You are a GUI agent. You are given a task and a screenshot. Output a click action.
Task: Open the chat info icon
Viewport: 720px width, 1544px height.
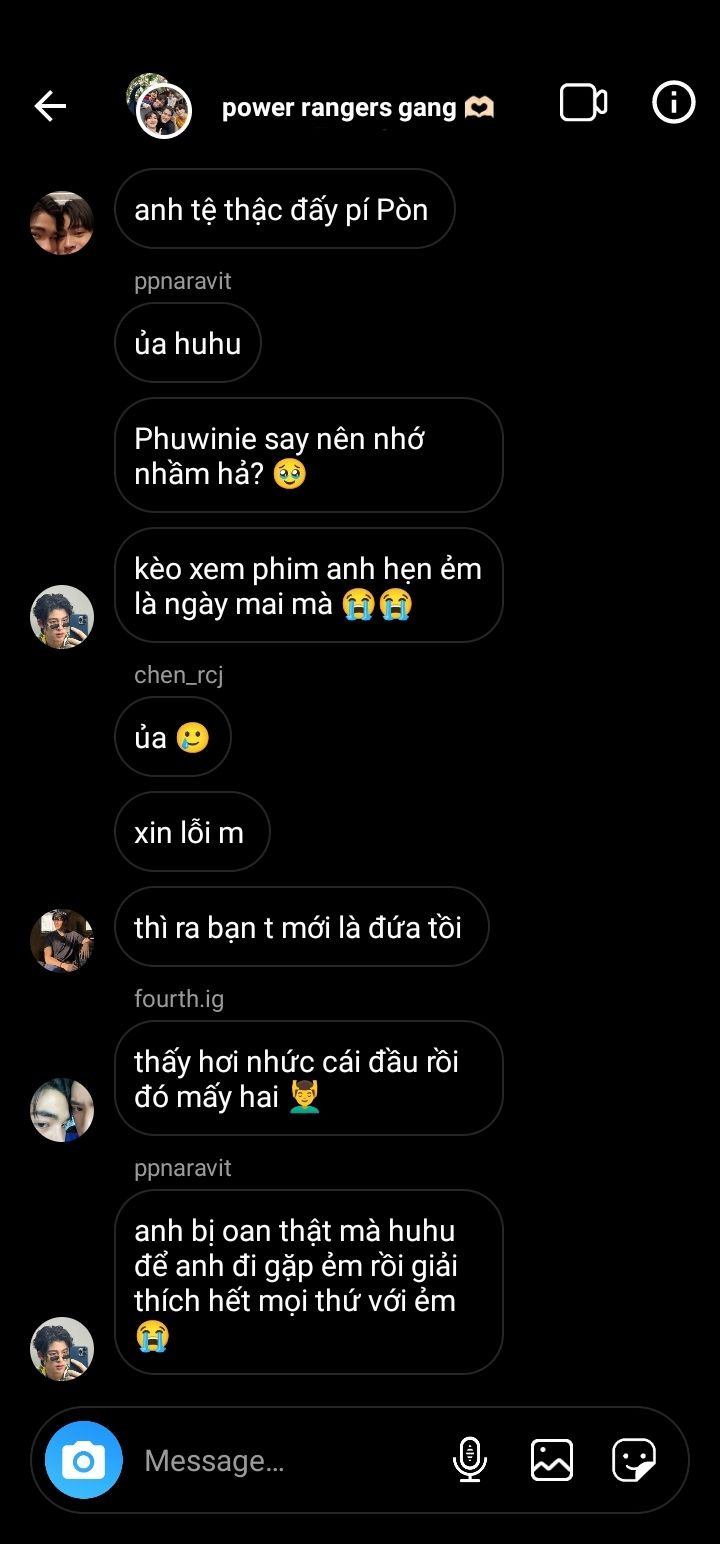pos(673,102)
